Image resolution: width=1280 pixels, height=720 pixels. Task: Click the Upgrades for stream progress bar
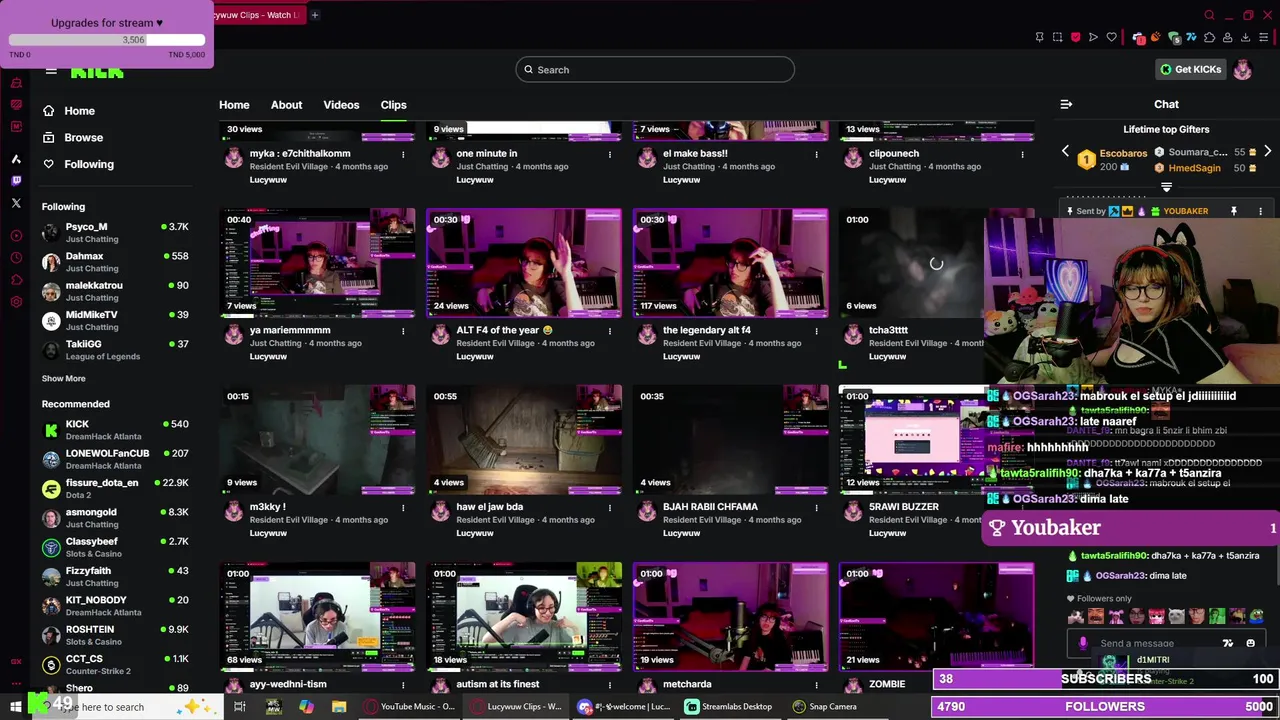pos(106,40)
